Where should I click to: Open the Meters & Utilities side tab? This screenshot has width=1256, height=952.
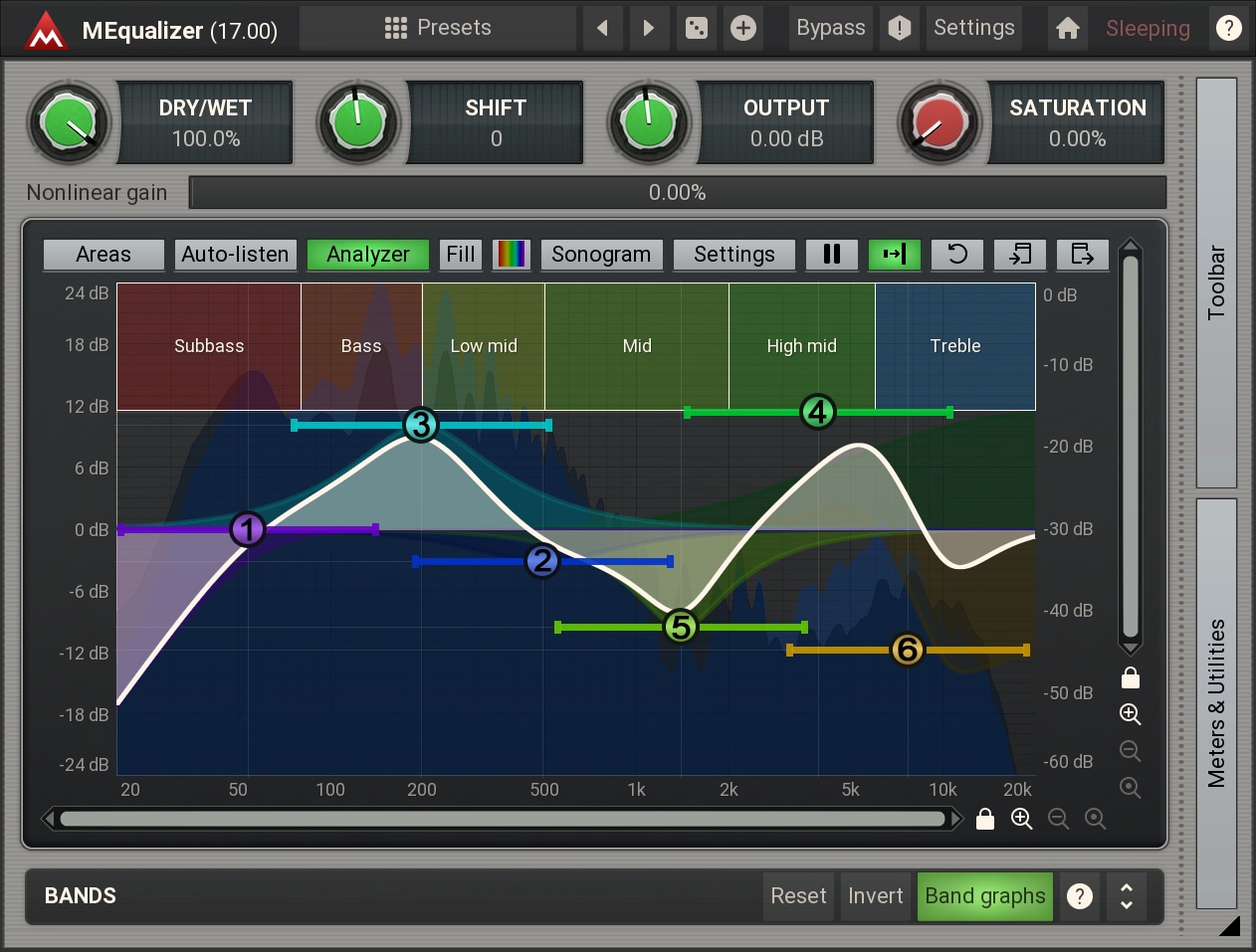pyautogui.click(x=1215, y=702)
